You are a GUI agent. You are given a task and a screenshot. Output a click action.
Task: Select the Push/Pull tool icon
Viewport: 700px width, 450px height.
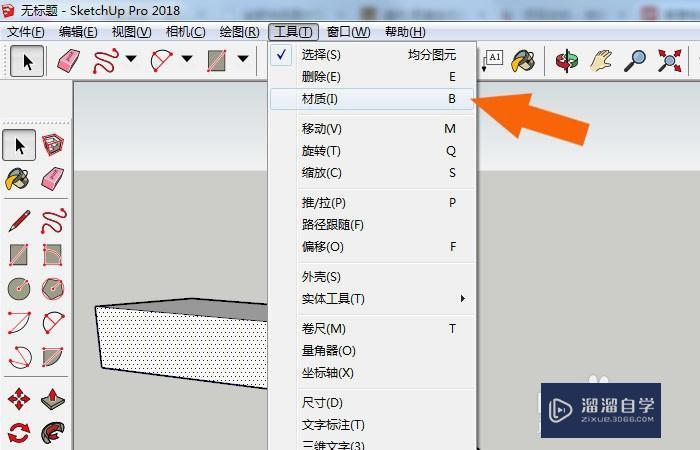pos(53,399)
